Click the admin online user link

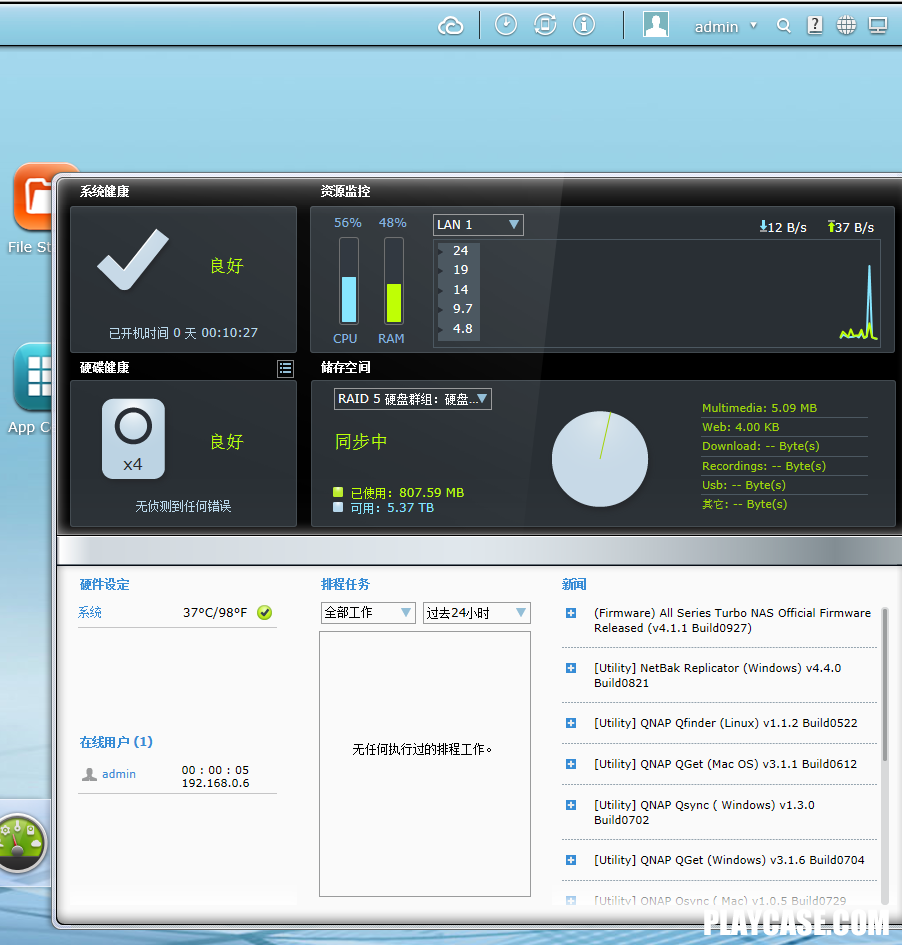pos(119,774)
